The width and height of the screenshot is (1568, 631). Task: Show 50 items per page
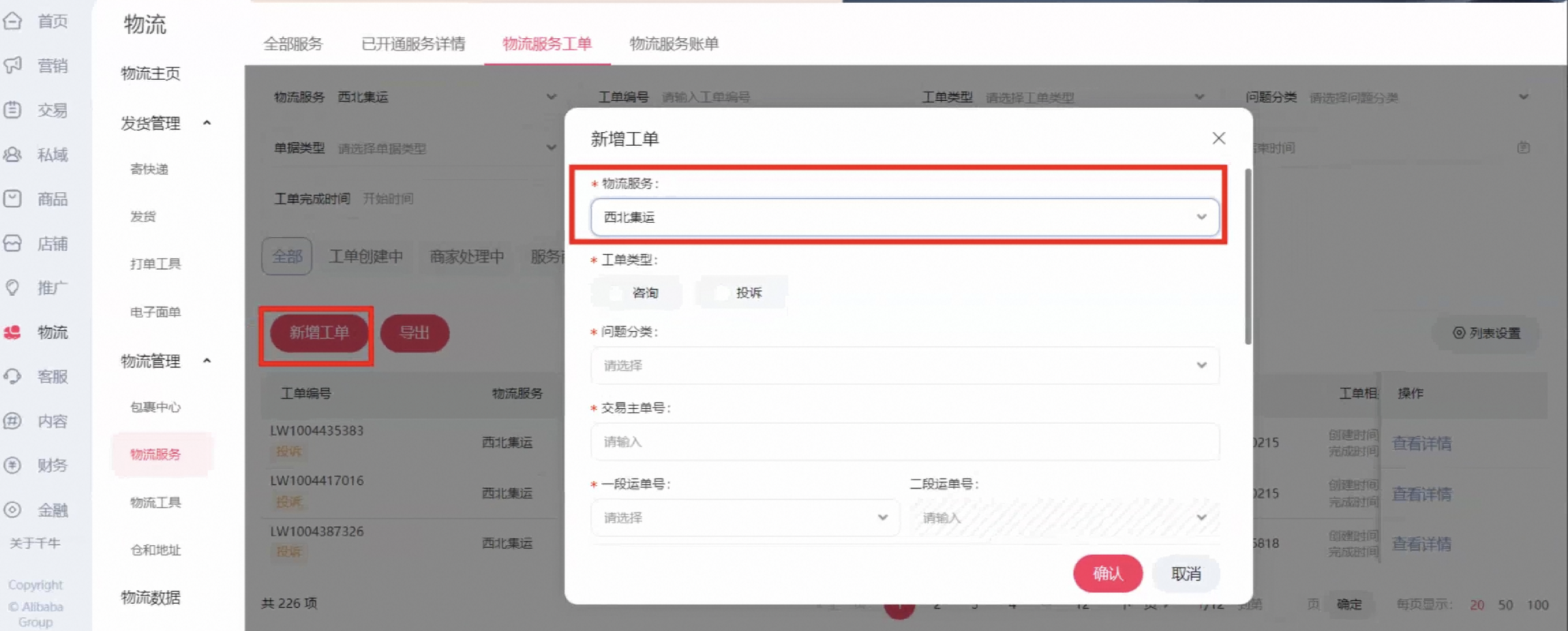[x=1505, y=605]
